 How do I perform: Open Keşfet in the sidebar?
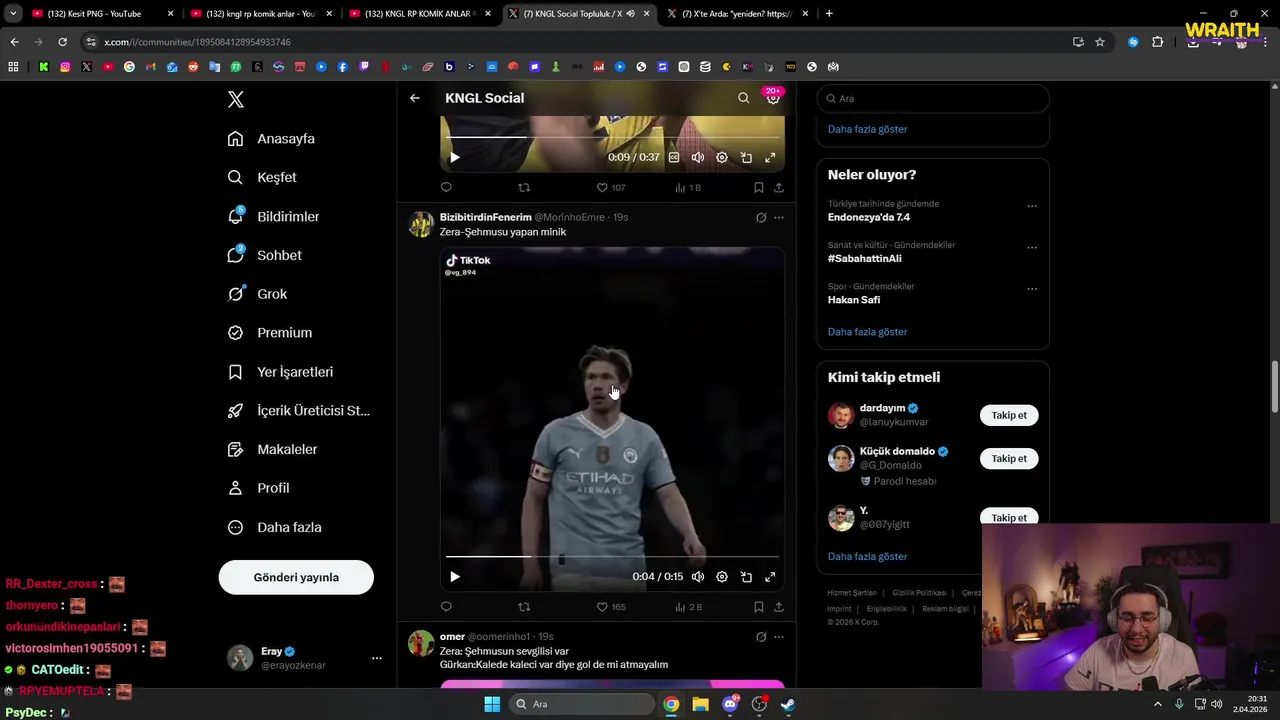tap(262, 177)
